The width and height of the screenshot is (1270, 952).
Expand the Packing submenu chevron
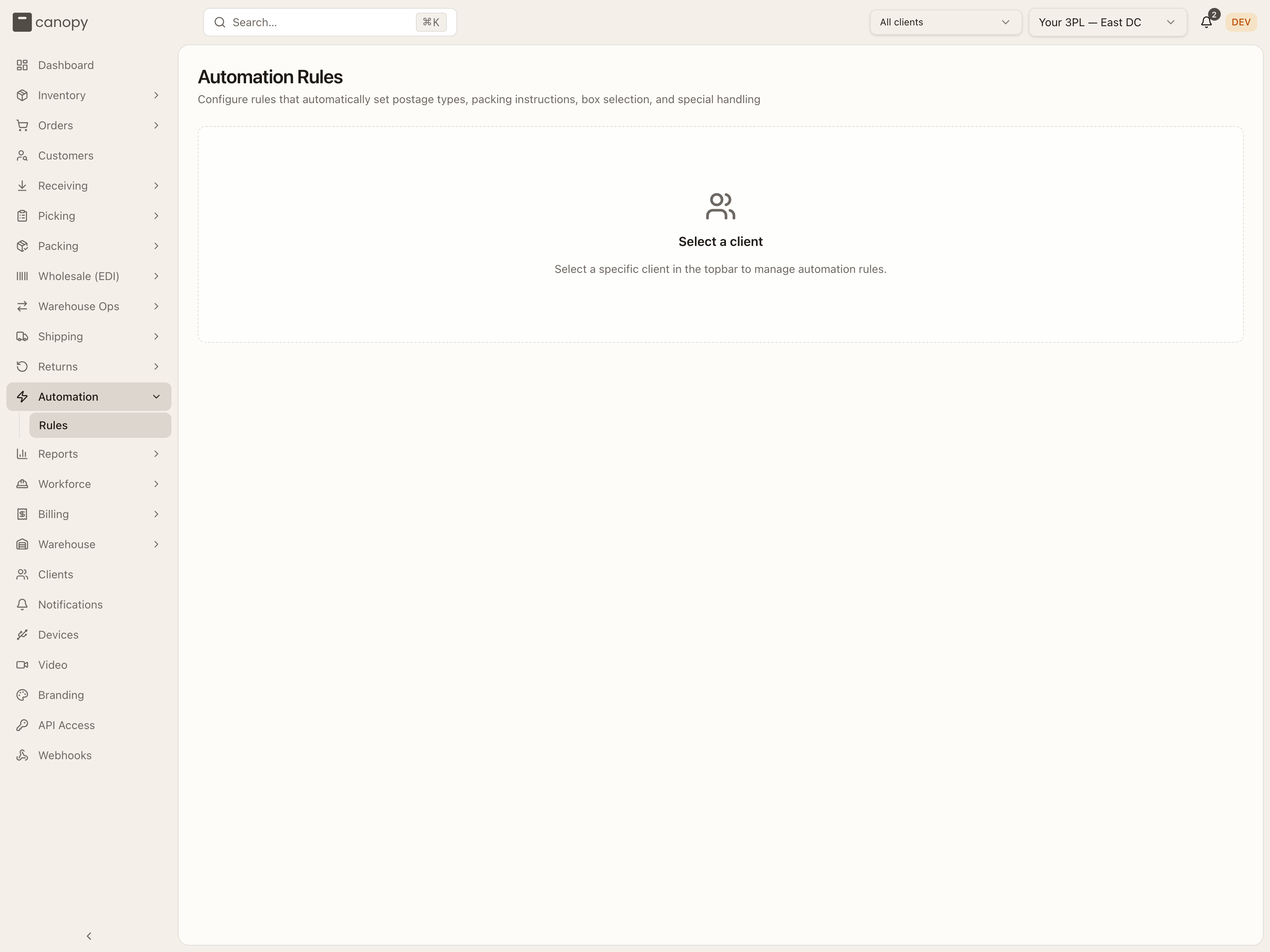(x=156, y=246)
